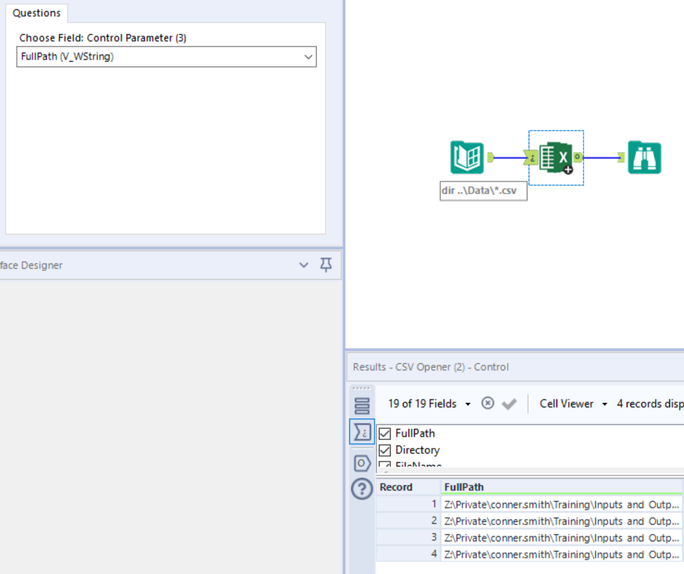Click the Browse tool input anchor
The image size is (684, 574).
point(622,157)
